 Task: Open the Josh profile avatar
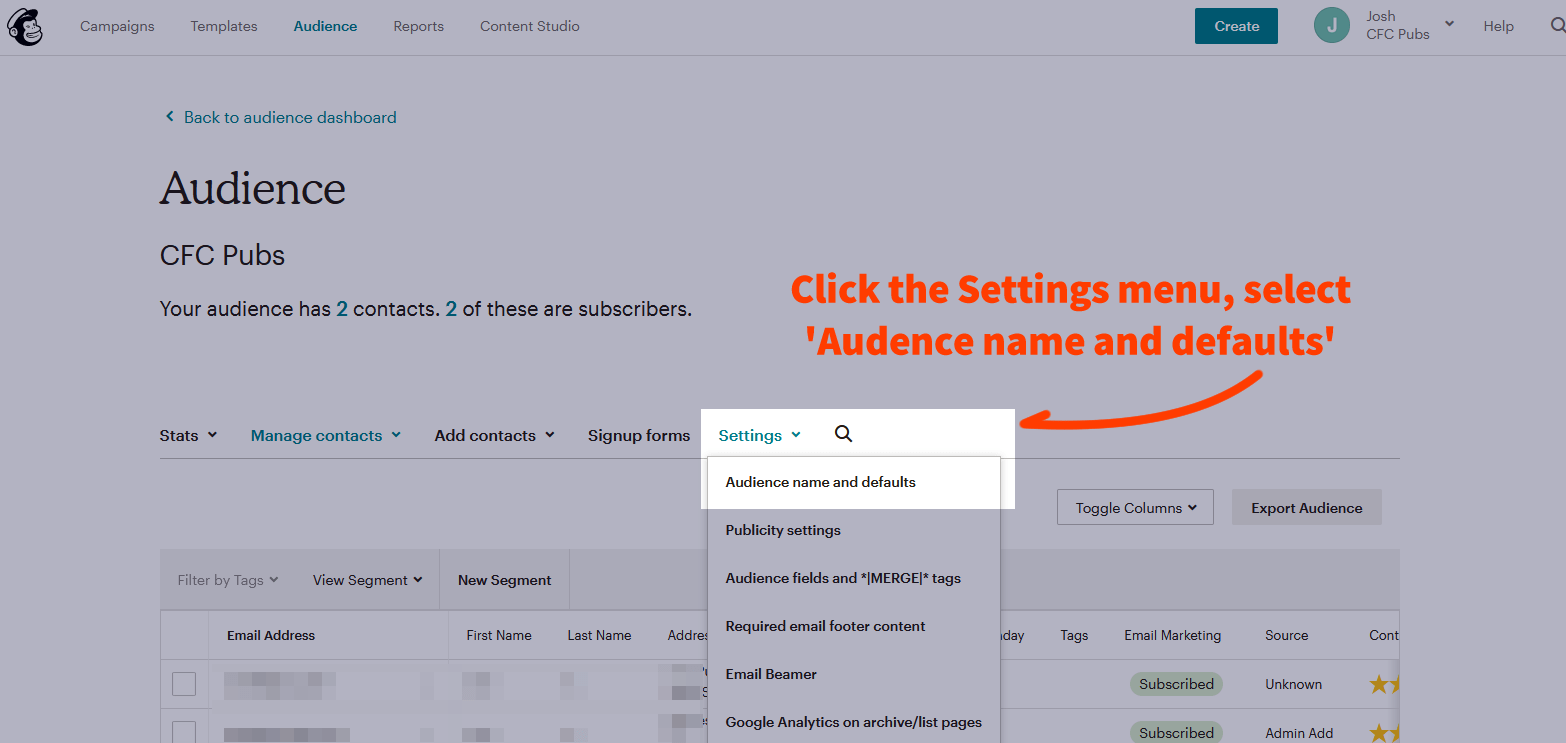pyautogui.click(x=1331, y=25)
